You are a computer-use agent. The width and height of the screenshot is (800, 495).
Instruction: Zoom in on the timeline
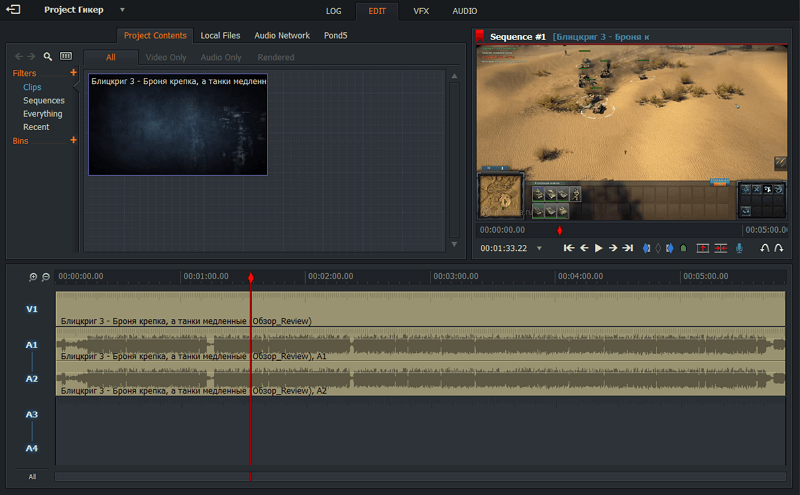click(33, 277)
